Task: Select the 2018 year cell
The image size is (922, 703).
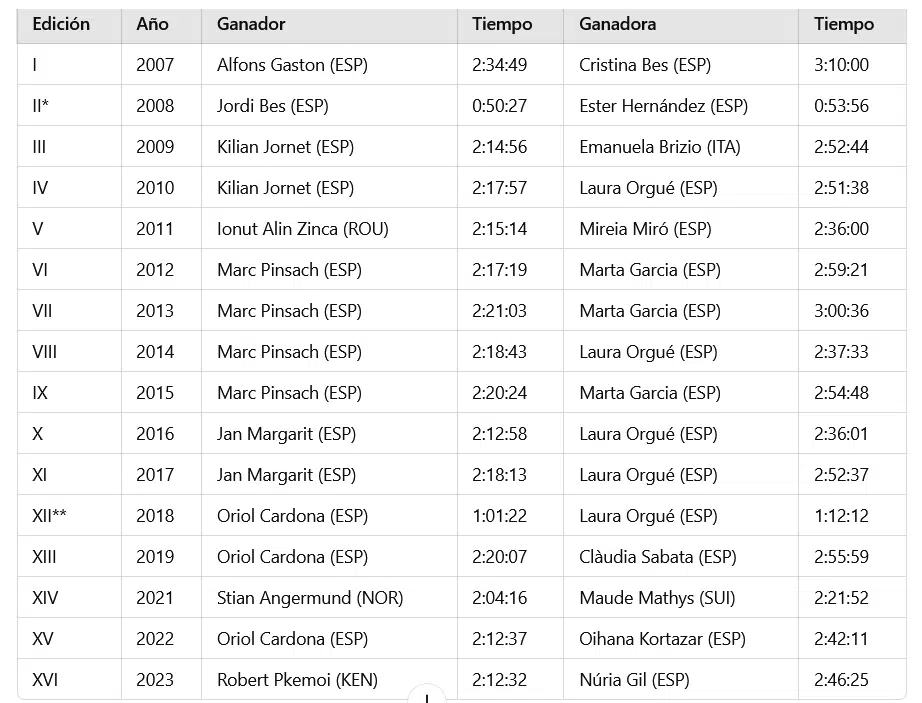Action: 155,516
